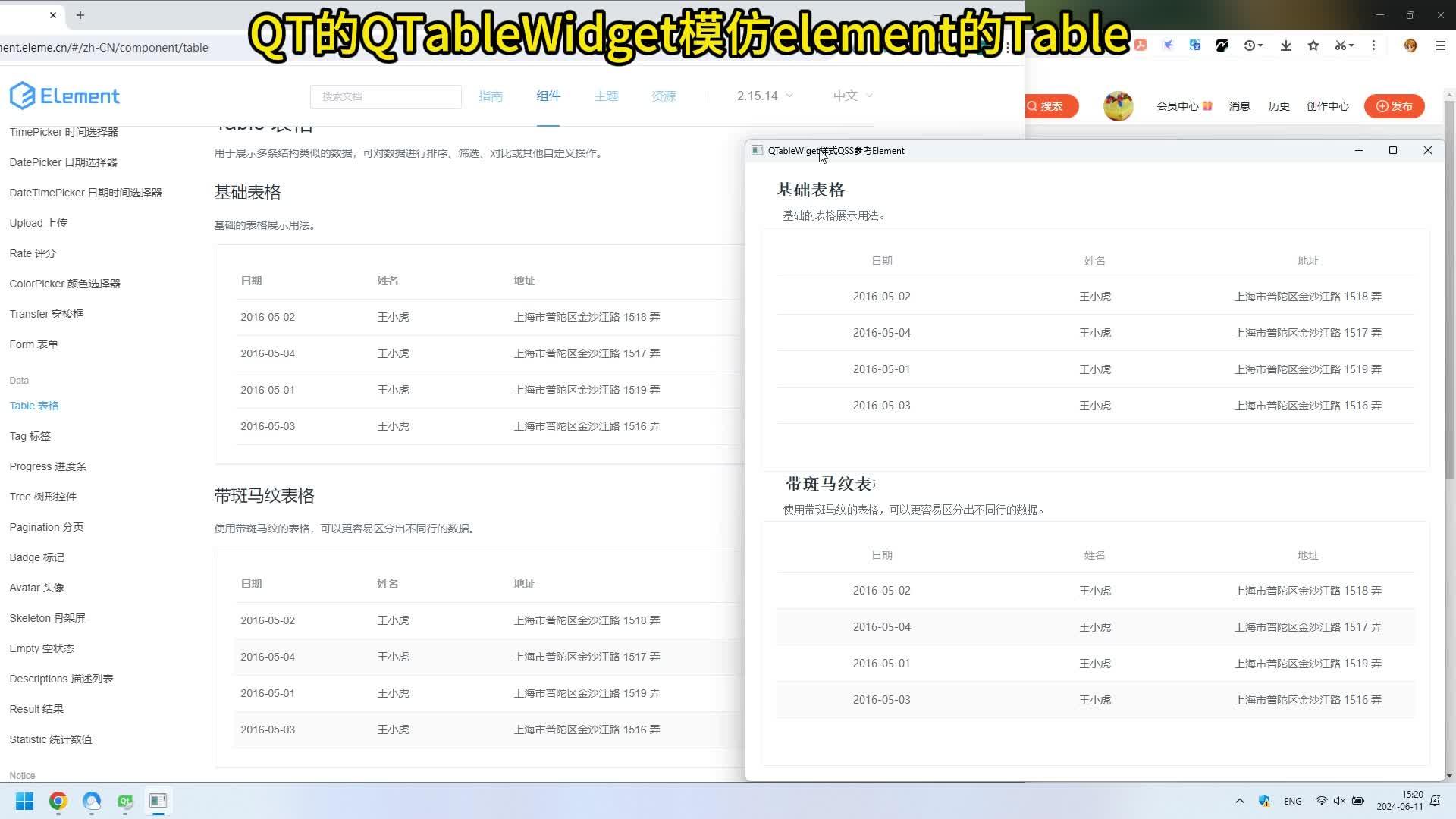The image size is (1456, 819).
Task: Switch to the 组件 tab
Action: pyautogui.click(x=548, y=96)
